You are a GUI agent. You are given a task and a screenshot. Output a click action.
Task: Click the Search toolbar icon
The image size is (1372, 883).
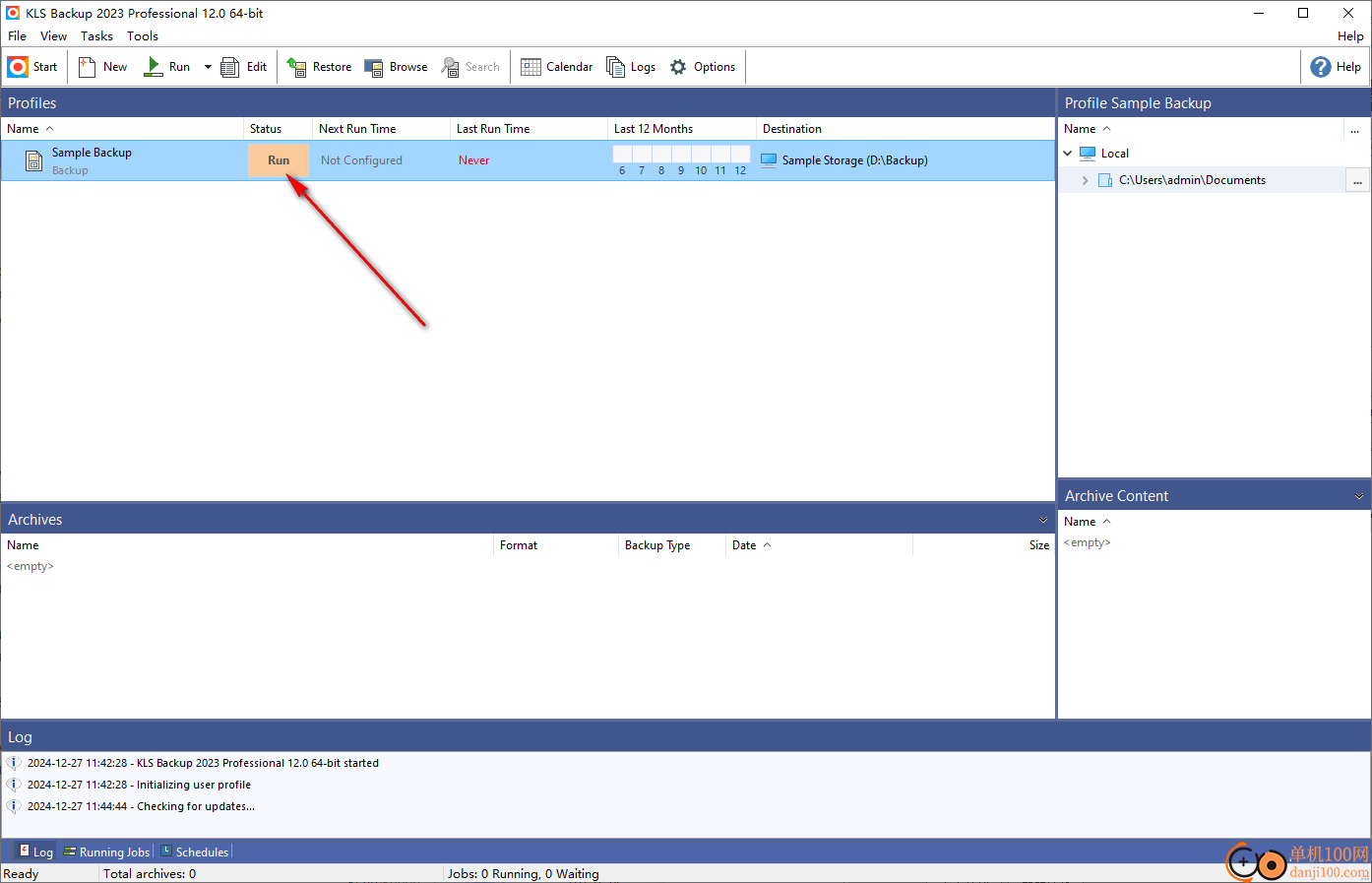click(470, 67)
